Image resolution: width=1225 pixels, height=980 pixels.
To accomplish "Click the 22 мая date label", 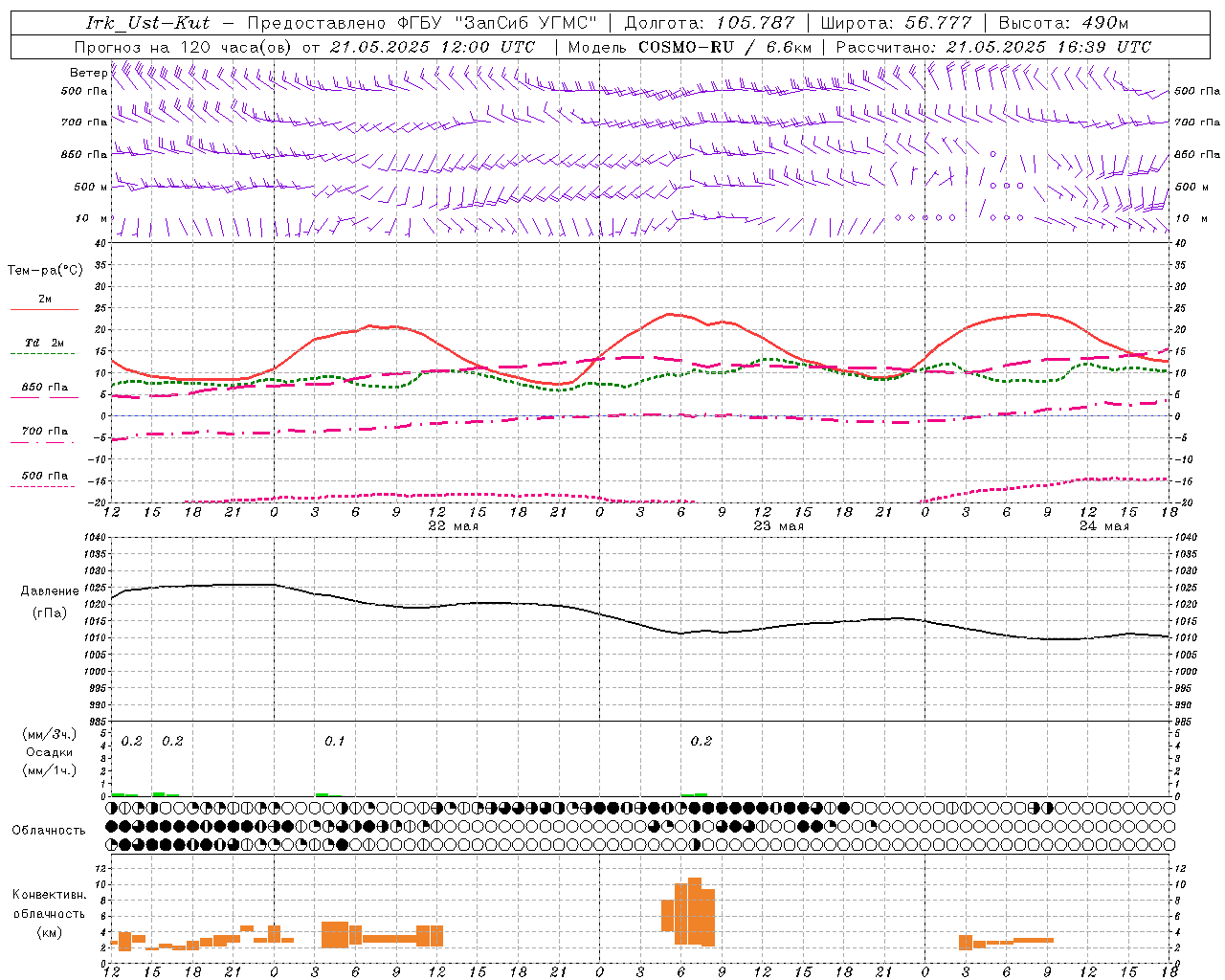I will pos(453,526).
